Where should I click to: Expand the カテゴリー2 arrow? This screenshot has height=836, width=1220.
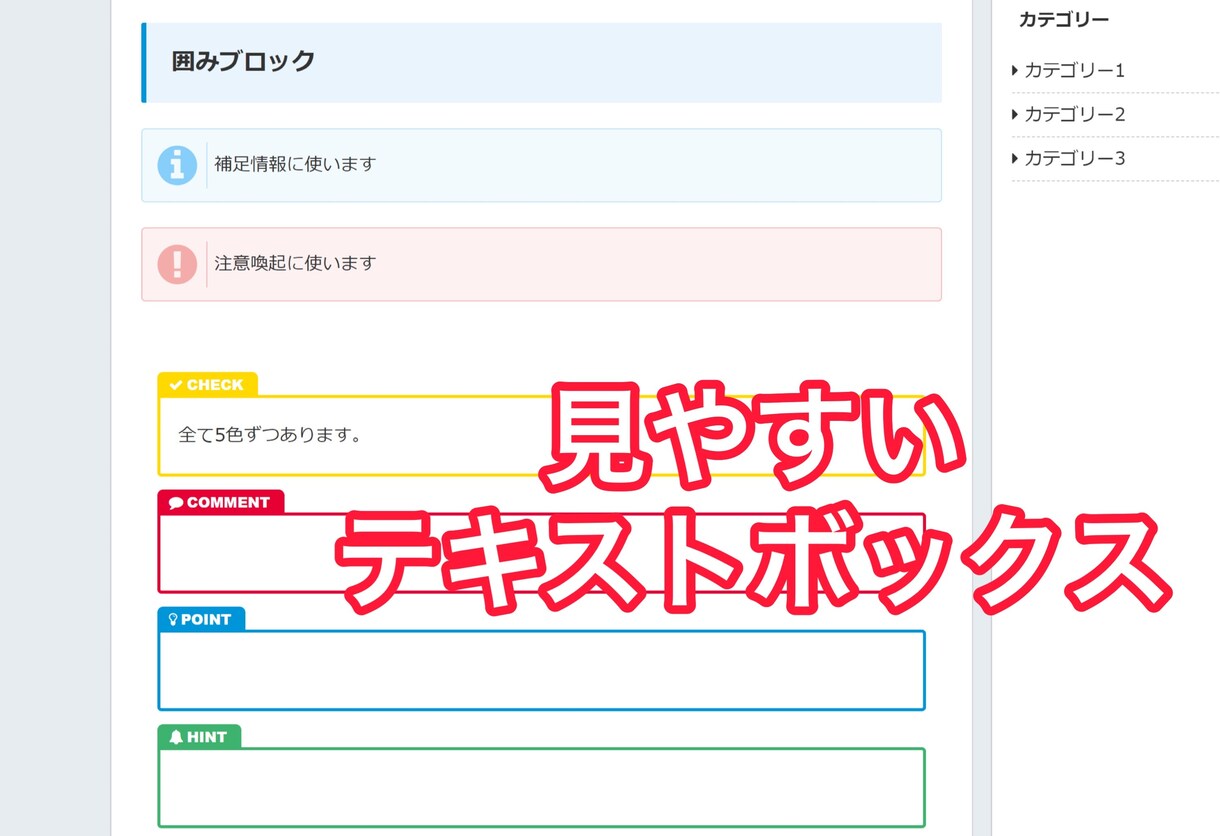1015,114
